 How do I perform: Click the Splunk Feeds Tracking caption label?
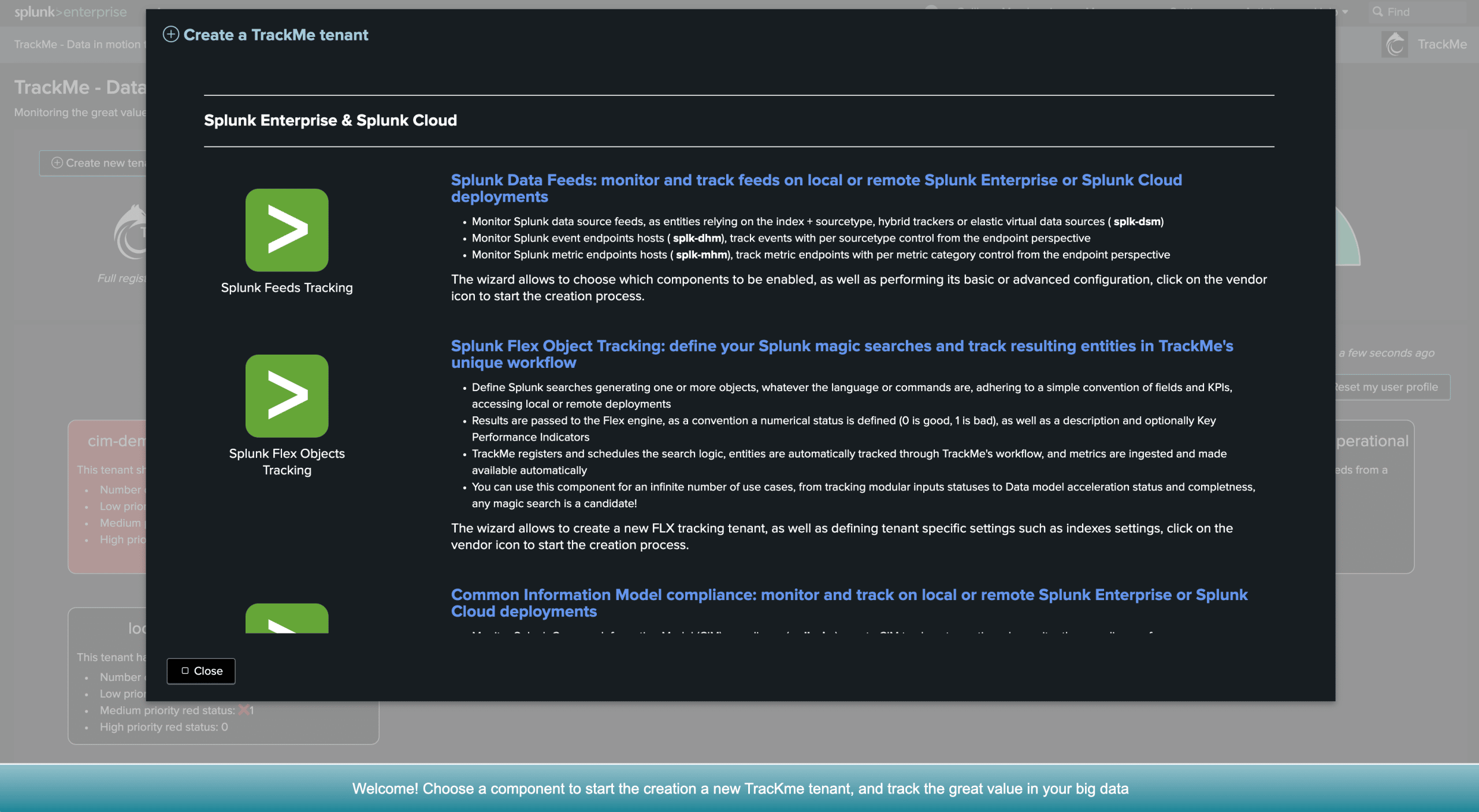click(287, 288)
